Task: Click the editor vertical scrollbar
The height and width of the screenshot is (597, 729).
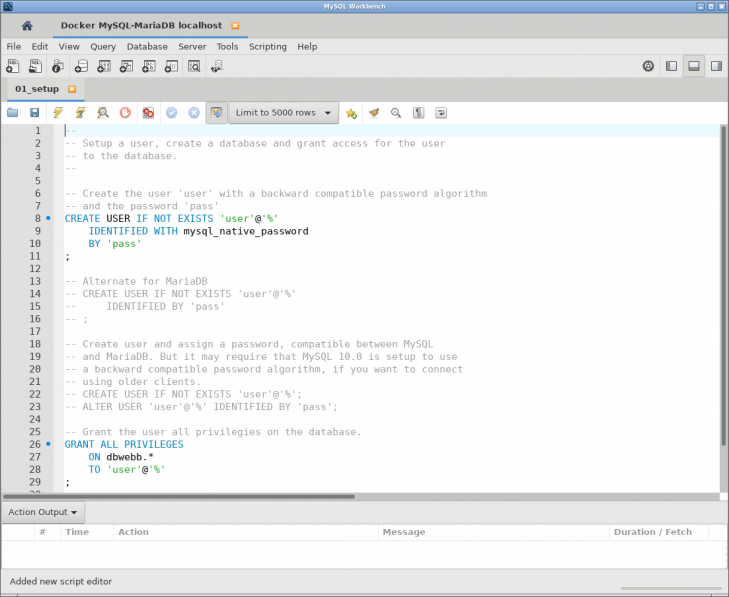Action: tap(724, 285)
